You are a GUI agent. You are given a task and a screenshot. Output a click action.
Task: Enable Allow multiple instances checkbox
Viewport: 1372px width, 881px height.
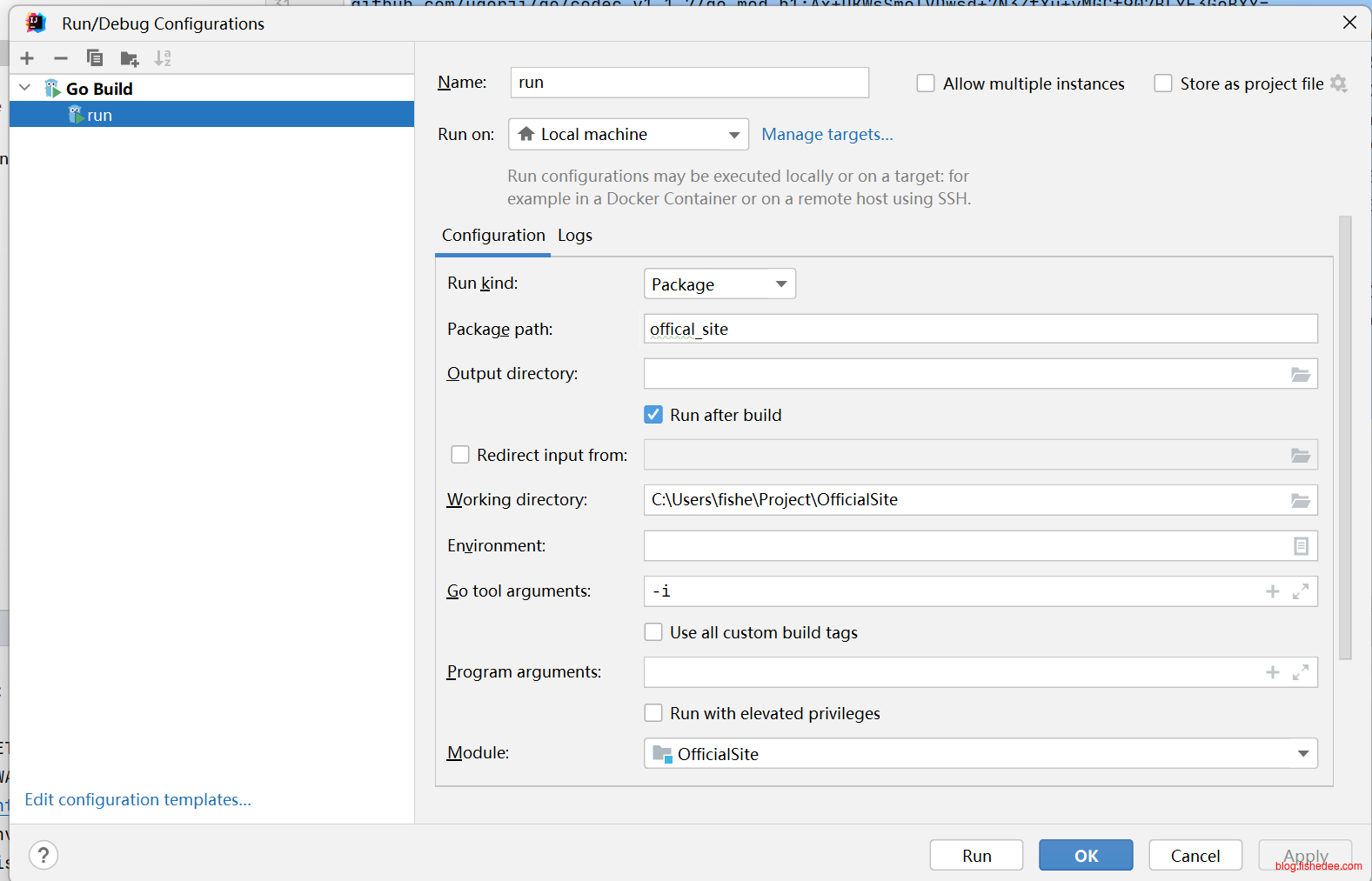tap(926, 83)
